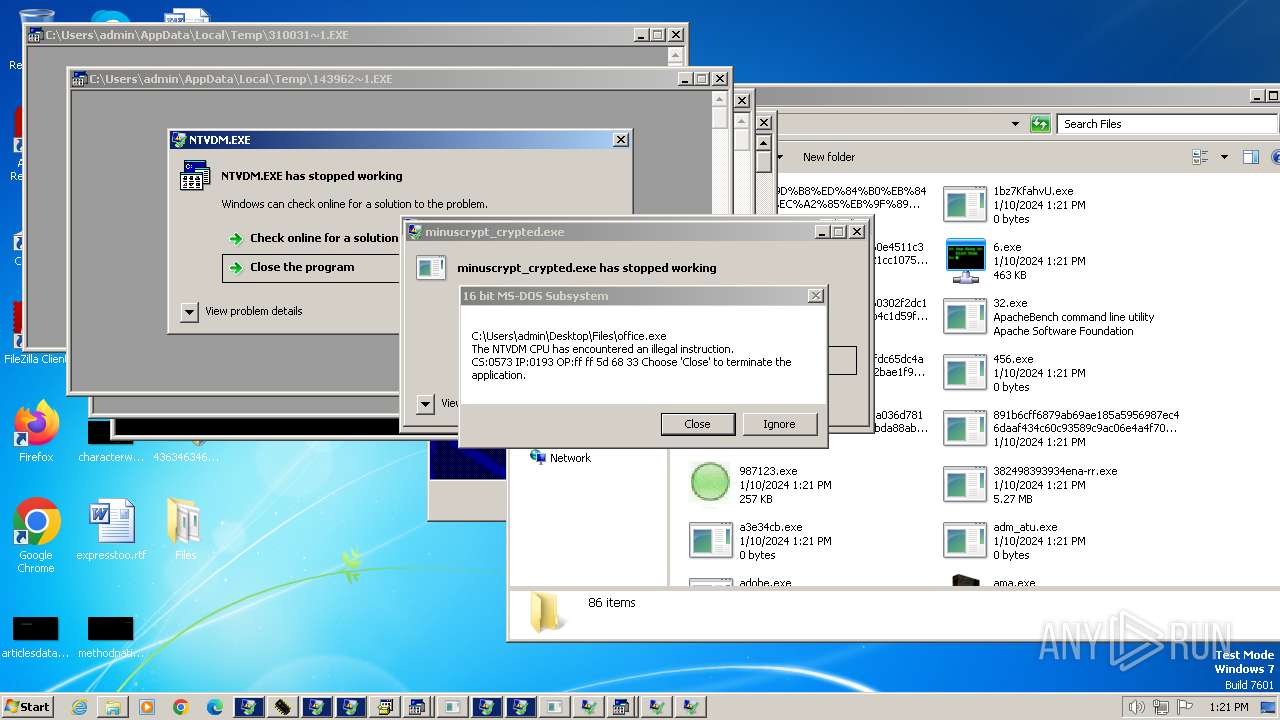Viewport: 1280px width, 720px height.
Task: Focus the Search Files input box
Action: (1165, 124)
